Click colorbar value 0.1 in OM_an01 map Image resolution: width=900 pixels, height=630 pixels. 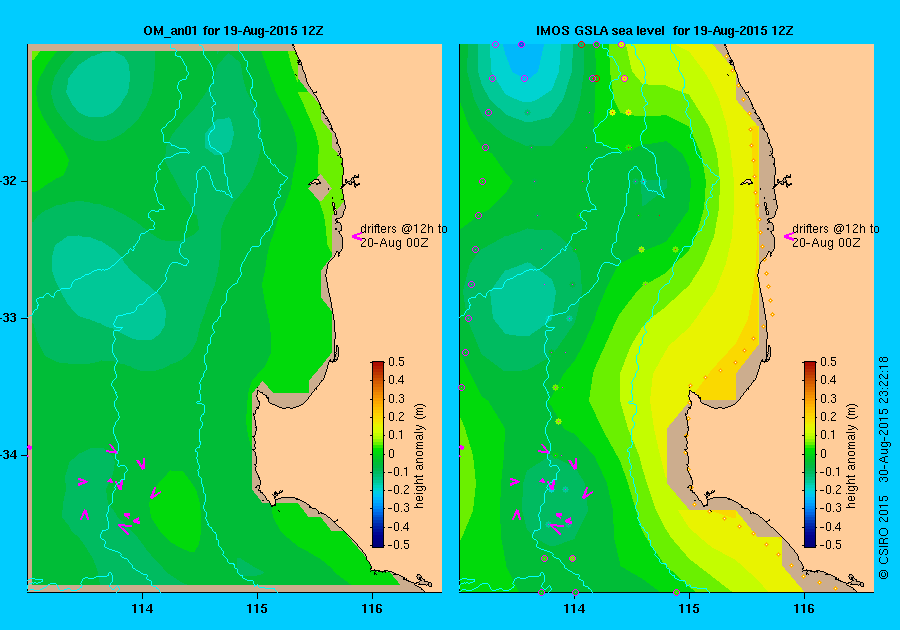[397, 435]
